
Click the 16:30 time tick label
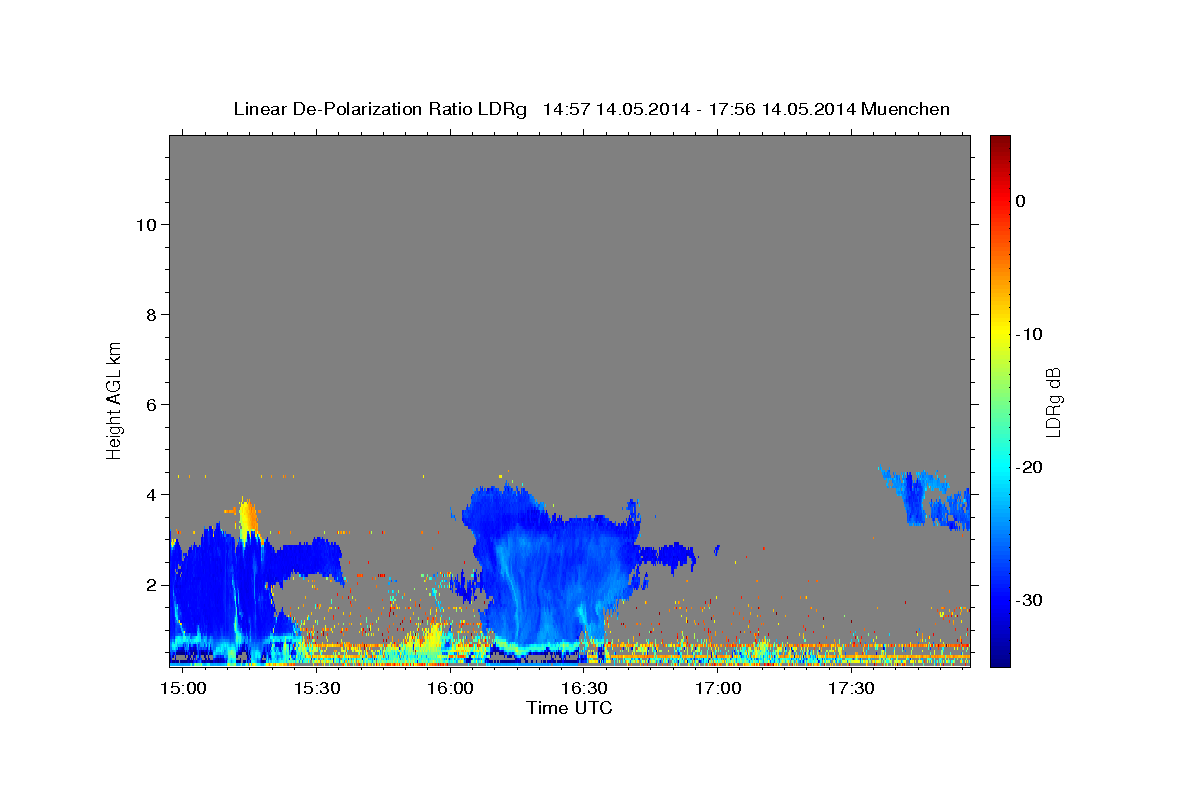(585, 689)
